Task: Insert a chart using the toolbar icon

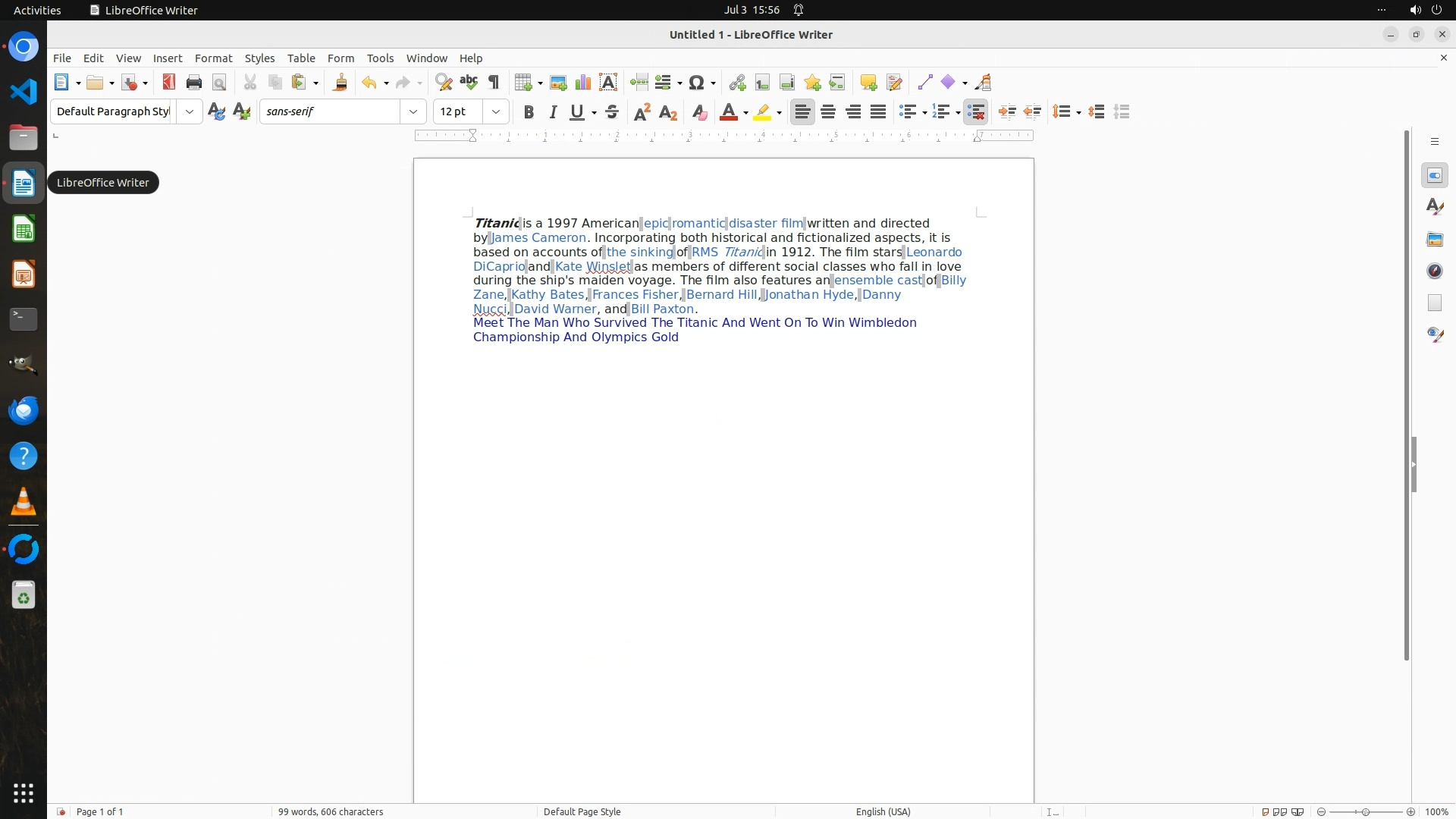Action: coord(583,83)
